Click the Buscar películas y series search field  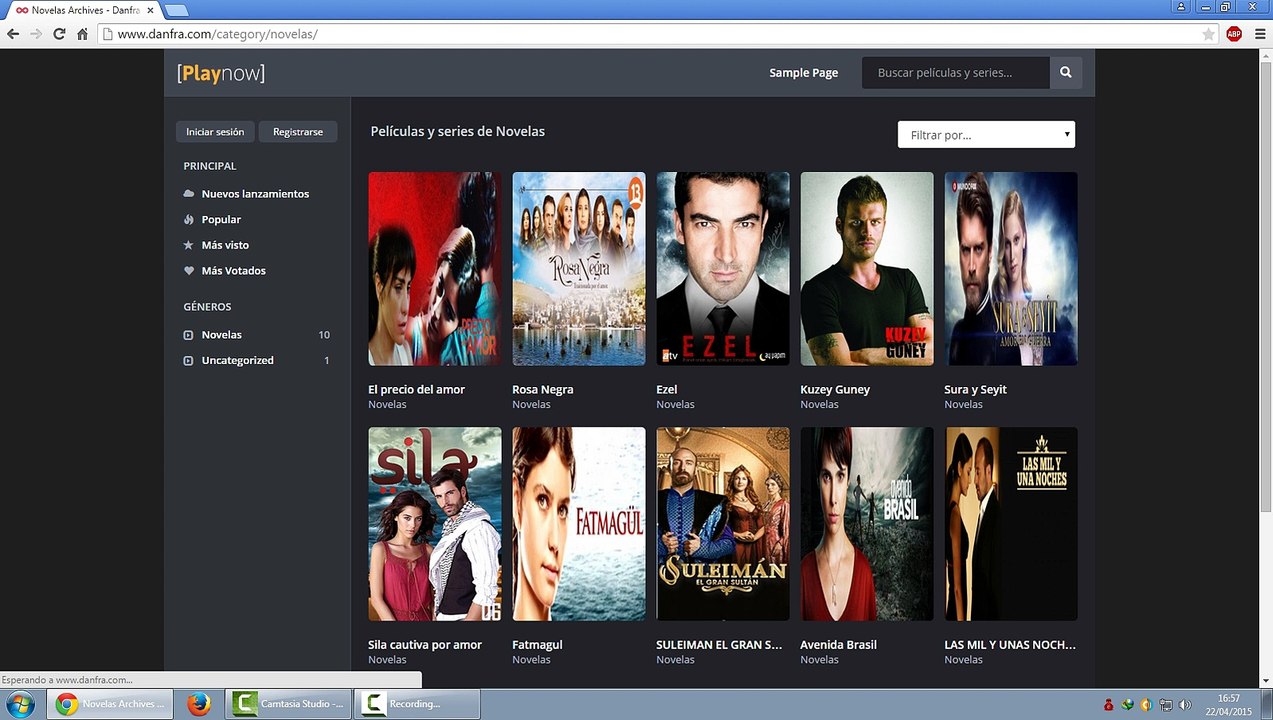point(956,73)
